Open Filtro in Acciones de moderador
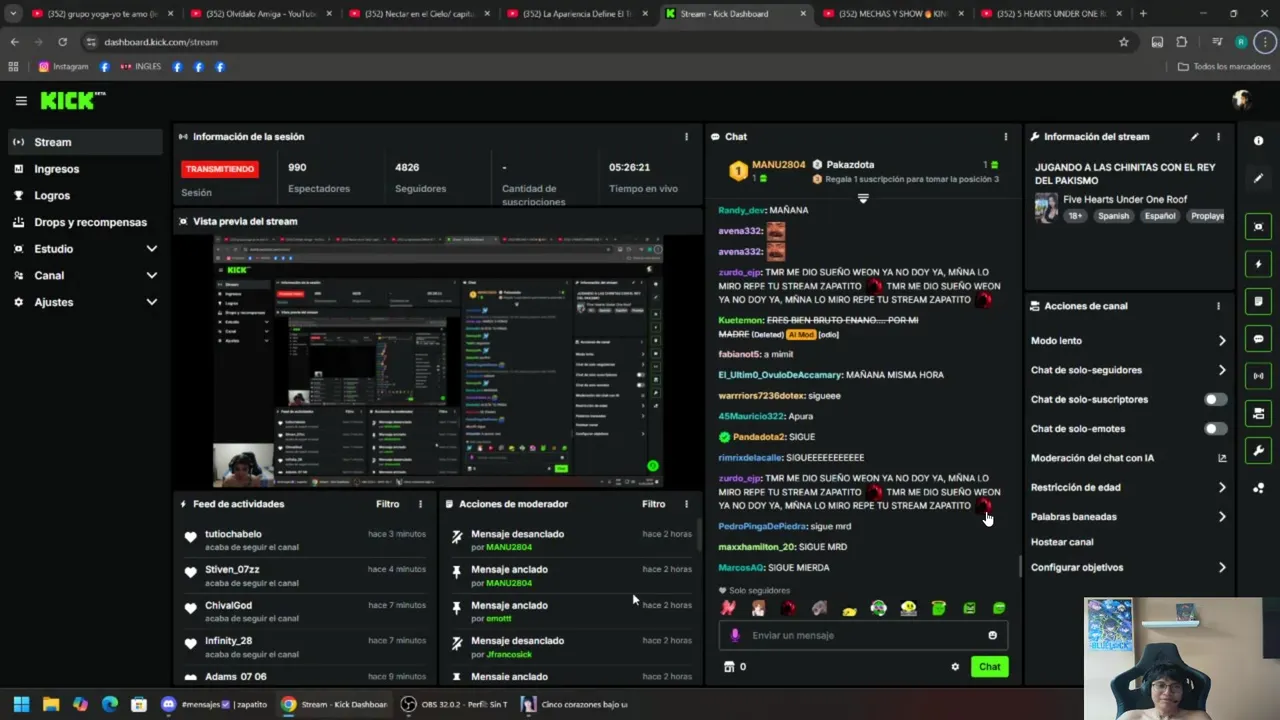 pyautogui.click(x=653, y=504)
